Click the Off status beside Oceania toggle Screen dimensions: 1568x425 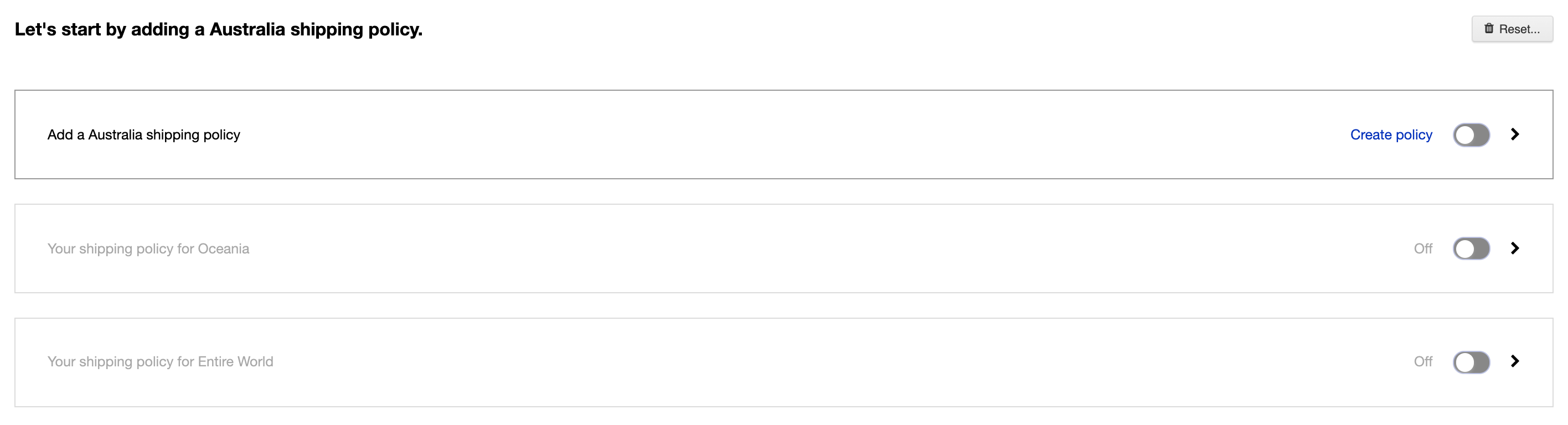point(1422,248)
